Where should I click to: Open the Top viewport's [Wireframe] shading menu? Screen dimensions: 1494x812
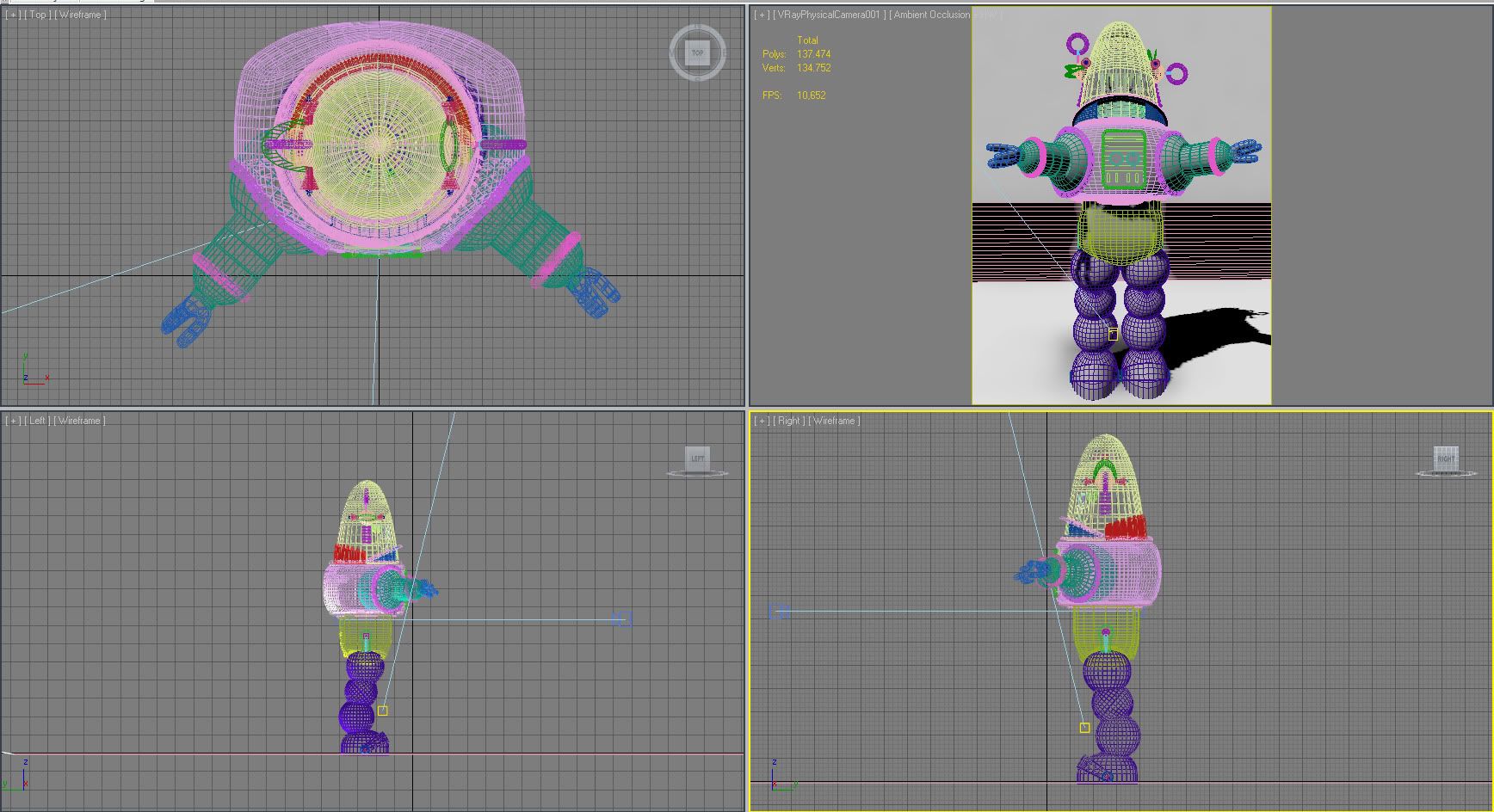pyautogui.click(x=80, y=15)
